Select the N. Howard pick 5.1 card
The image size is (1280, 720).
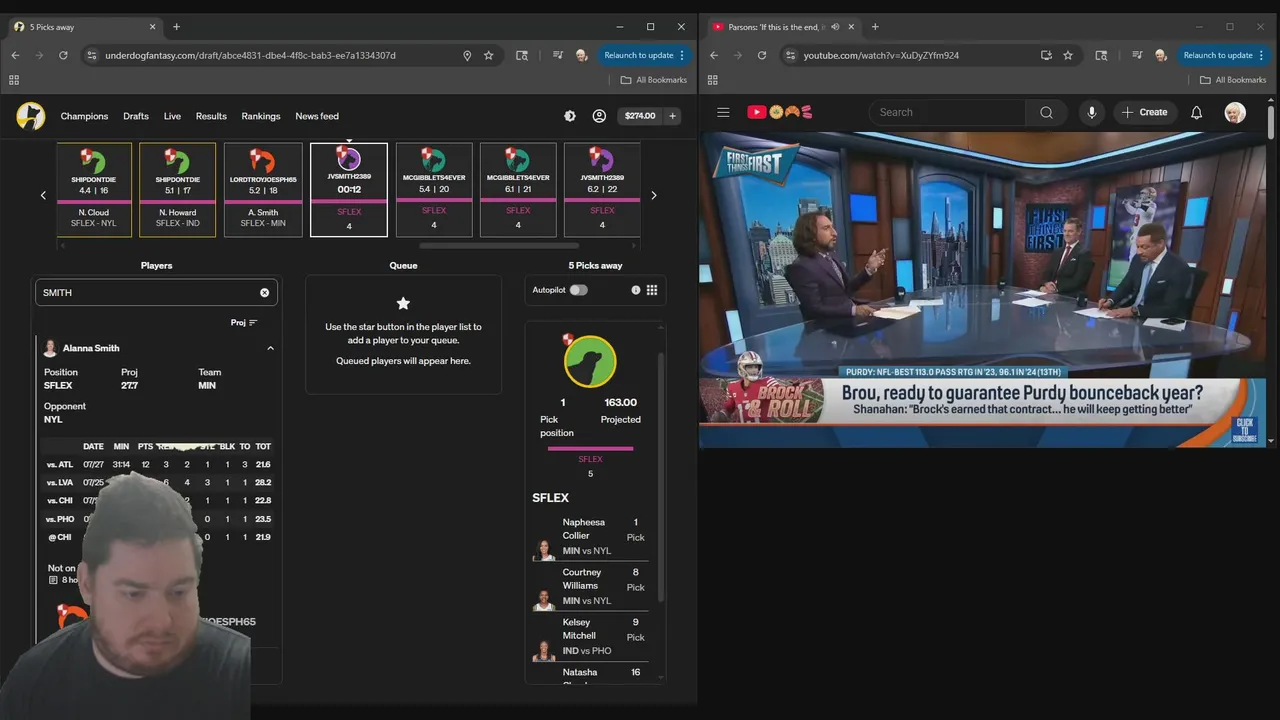click(177, 190)
